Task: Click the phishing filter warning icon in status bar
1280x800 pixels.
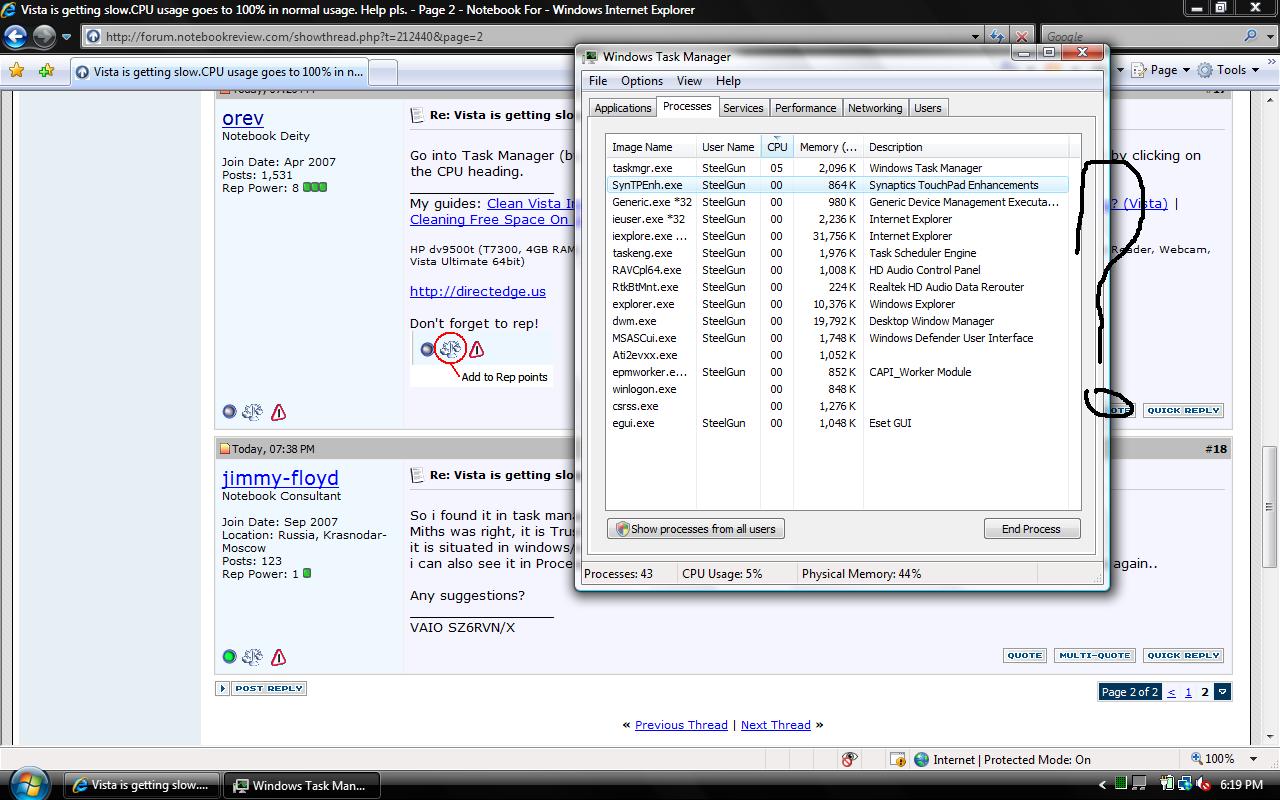Action: [898, 759]
